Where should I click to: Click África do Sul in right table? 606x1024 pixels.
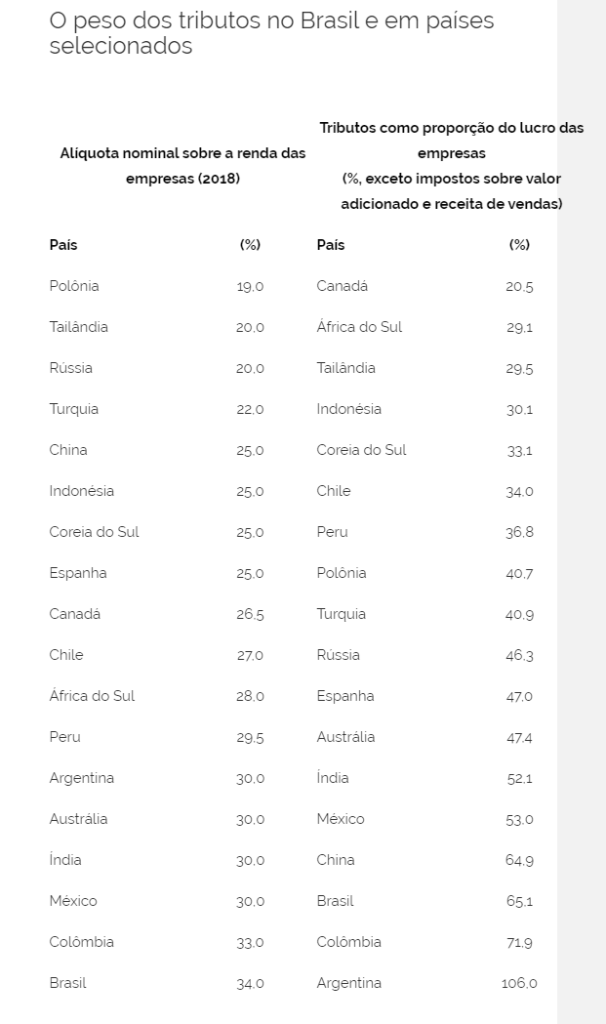click(359, 327)
